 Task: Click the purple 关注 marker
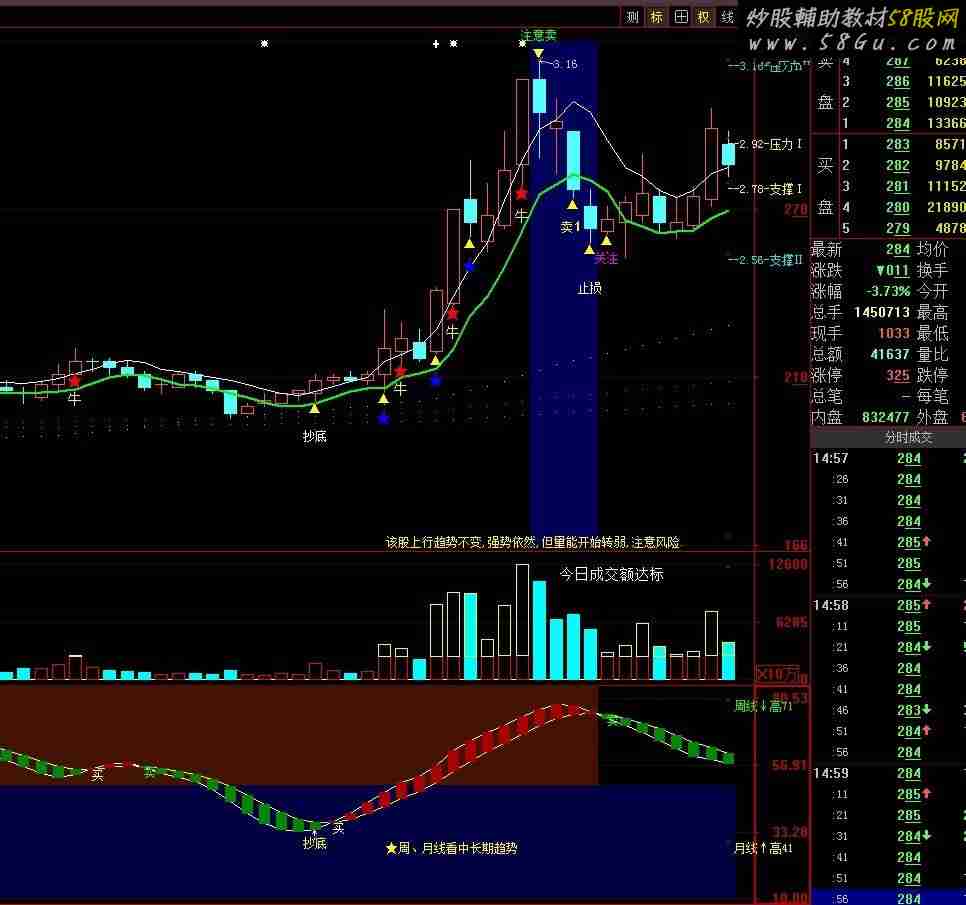pos(606,258)
